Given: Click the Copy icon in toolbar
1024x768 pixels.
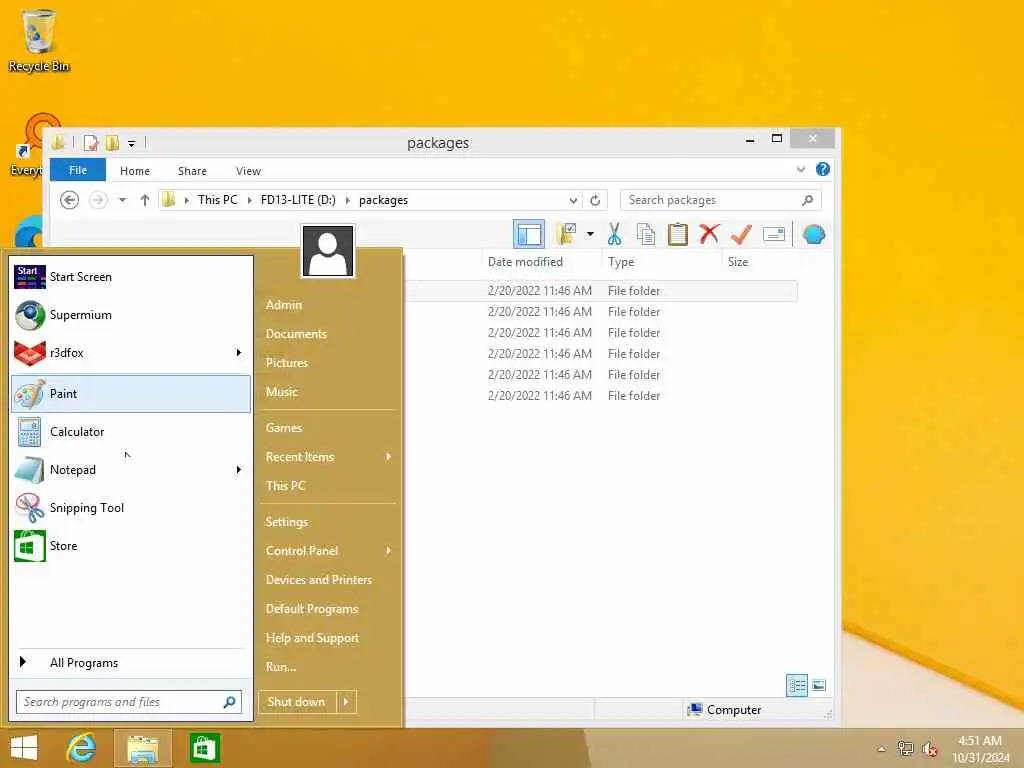Looking at the screenshot, I should pyautogui.click(x=646, y=234).
